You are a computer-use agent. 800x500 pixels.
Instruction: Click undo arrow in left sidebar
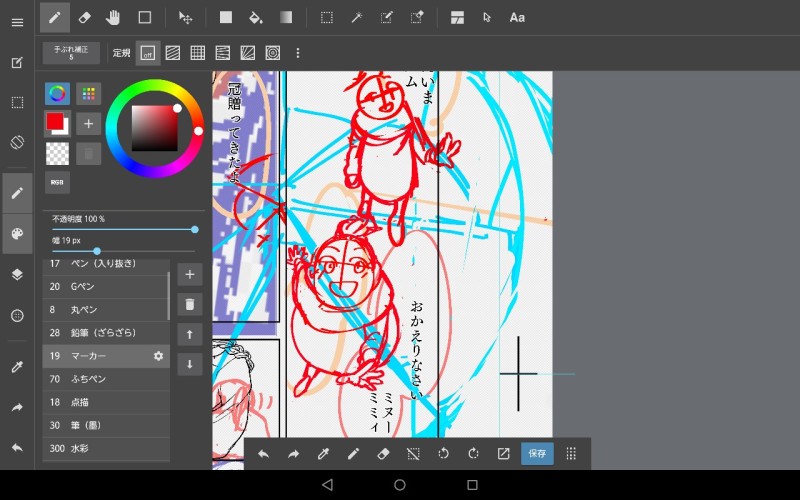(x=17, y=447)
